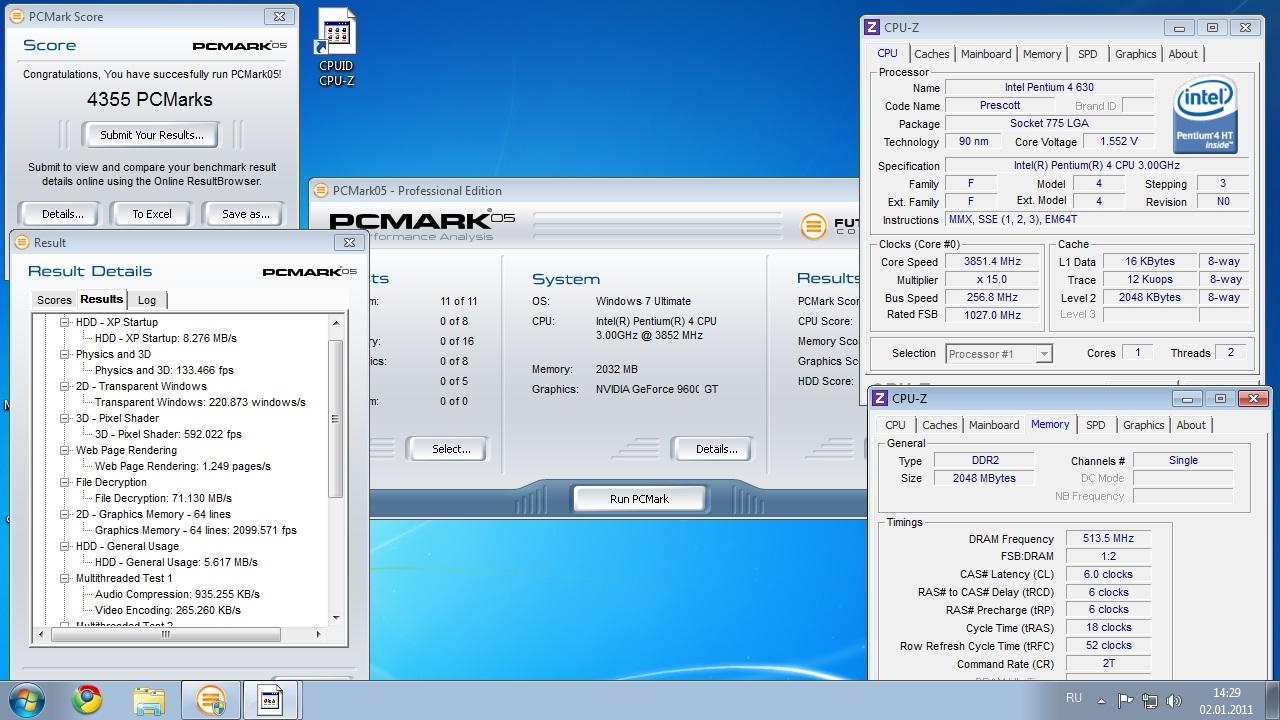This screenshot has height=720, width=1280.
Task: Click Submit Your Results button
Action: 152,135
